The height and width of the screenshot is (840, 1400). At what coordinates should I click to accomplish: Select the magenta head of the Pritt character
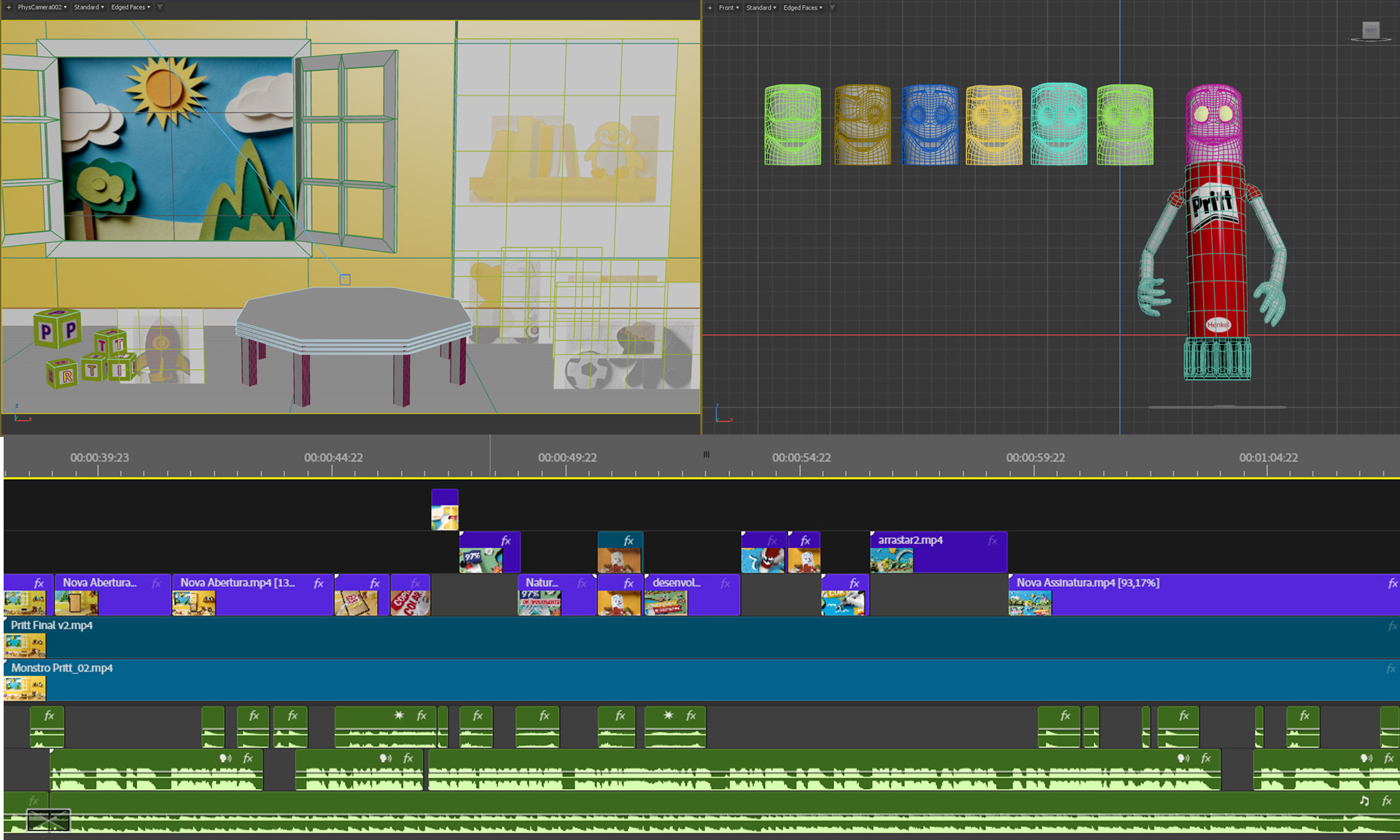(x=1214, y=122)
